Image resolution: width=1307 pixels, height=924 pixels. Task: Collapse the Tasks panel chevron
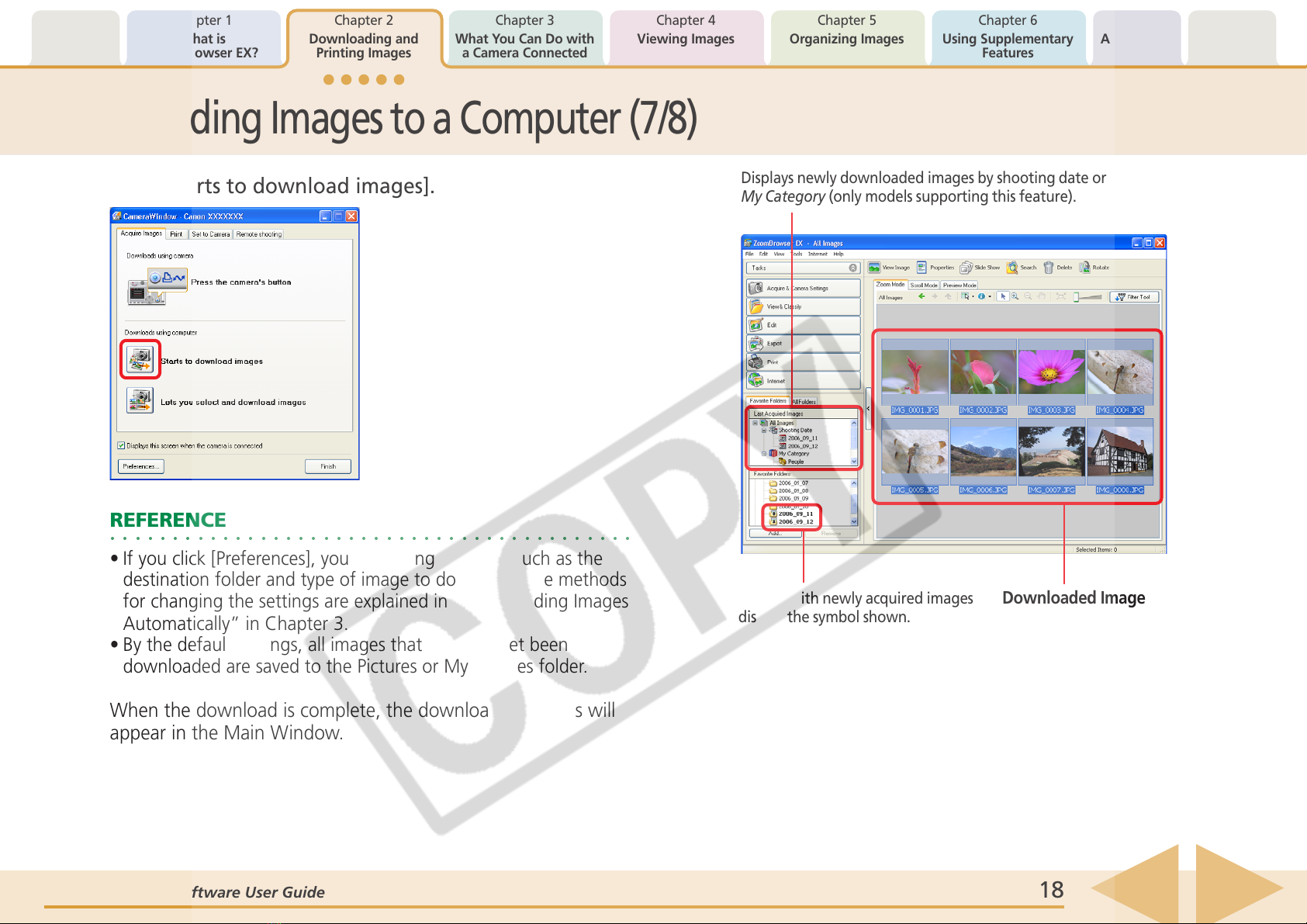coord(852,268)
